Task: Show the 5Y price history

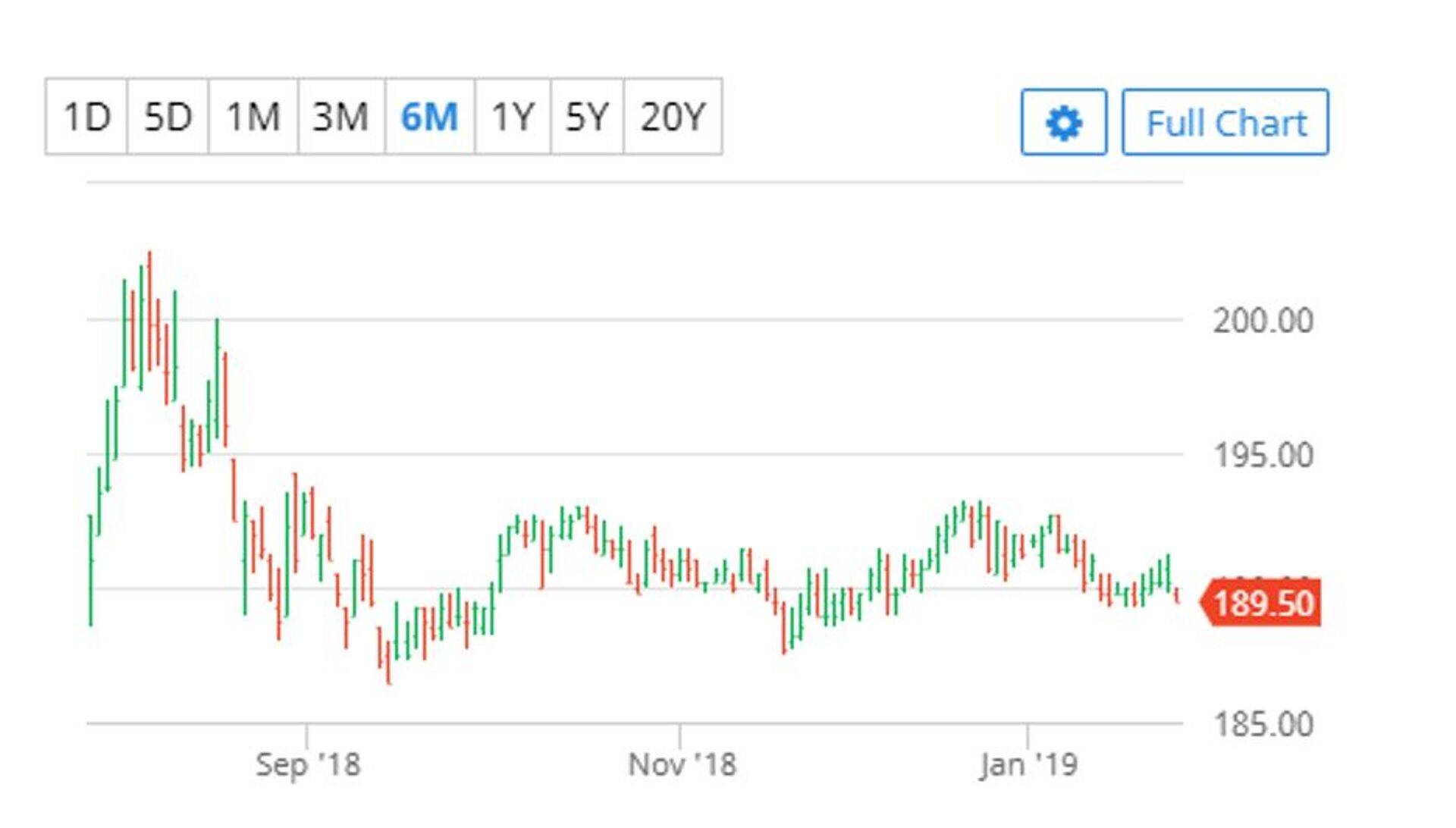Action: tap(587, 118)
